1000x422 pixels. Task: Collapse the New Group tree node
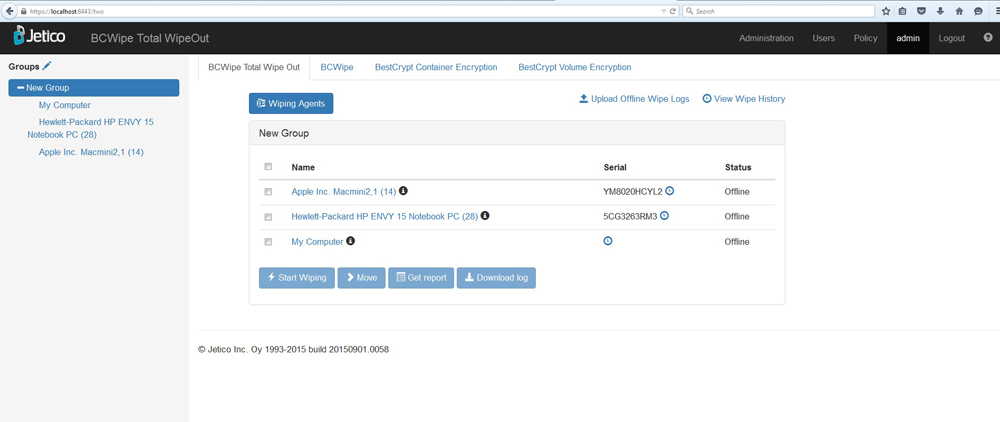(21, 88)
